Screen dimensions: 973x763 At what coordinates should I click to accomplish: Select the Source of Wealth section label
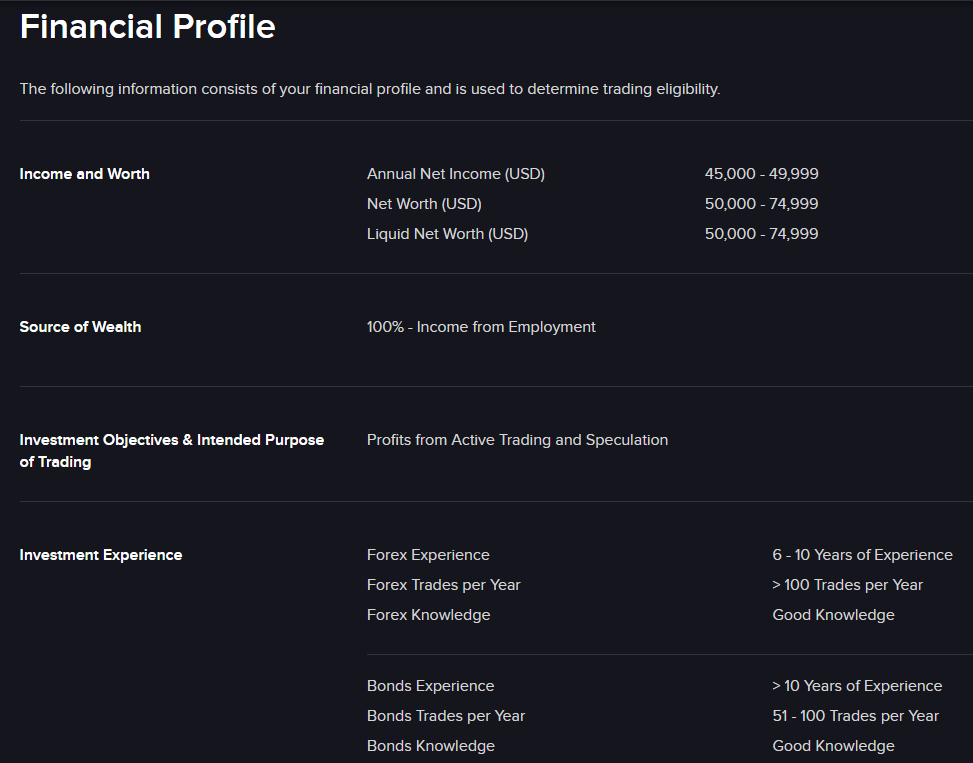point(80,326)
